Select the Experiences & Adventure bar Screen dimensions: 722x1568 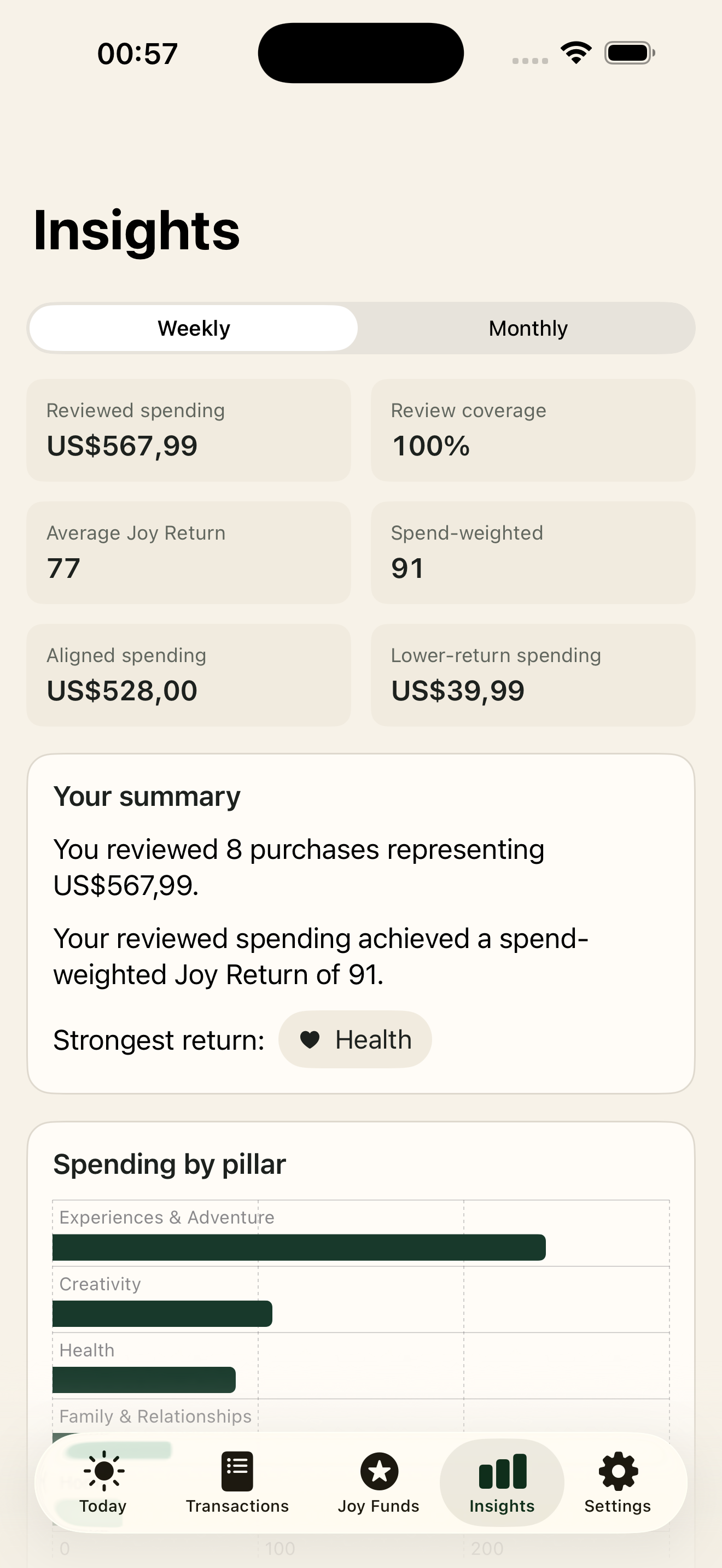[x=299, y=1247]
